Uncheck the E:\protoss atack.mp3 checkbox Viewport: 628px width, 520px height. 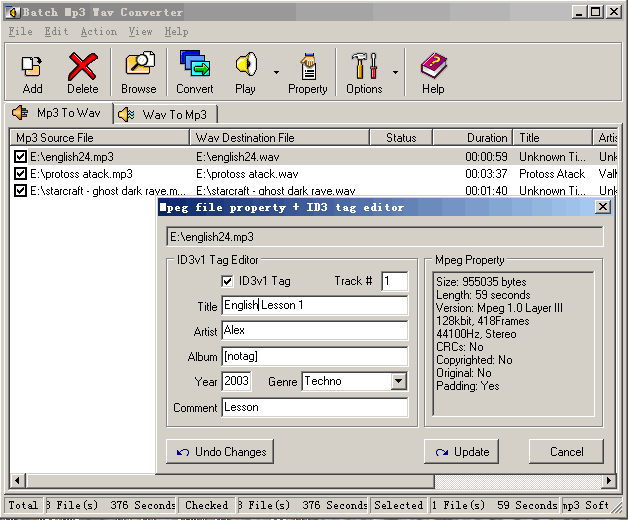click(x=20, y=173)
